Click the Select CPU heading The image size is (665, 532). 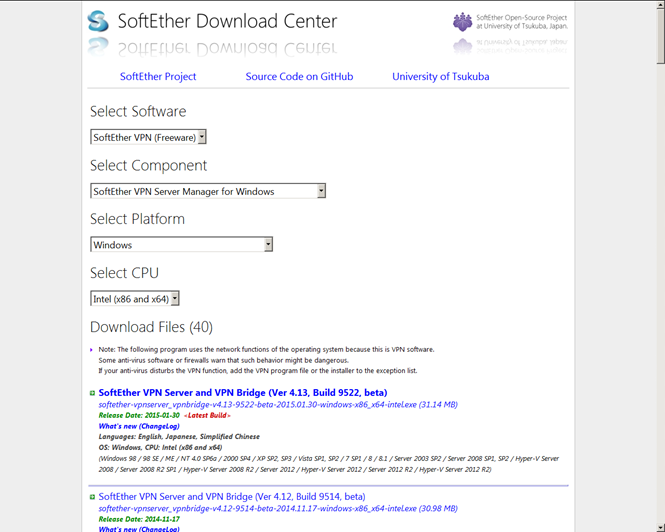point(124,273)
